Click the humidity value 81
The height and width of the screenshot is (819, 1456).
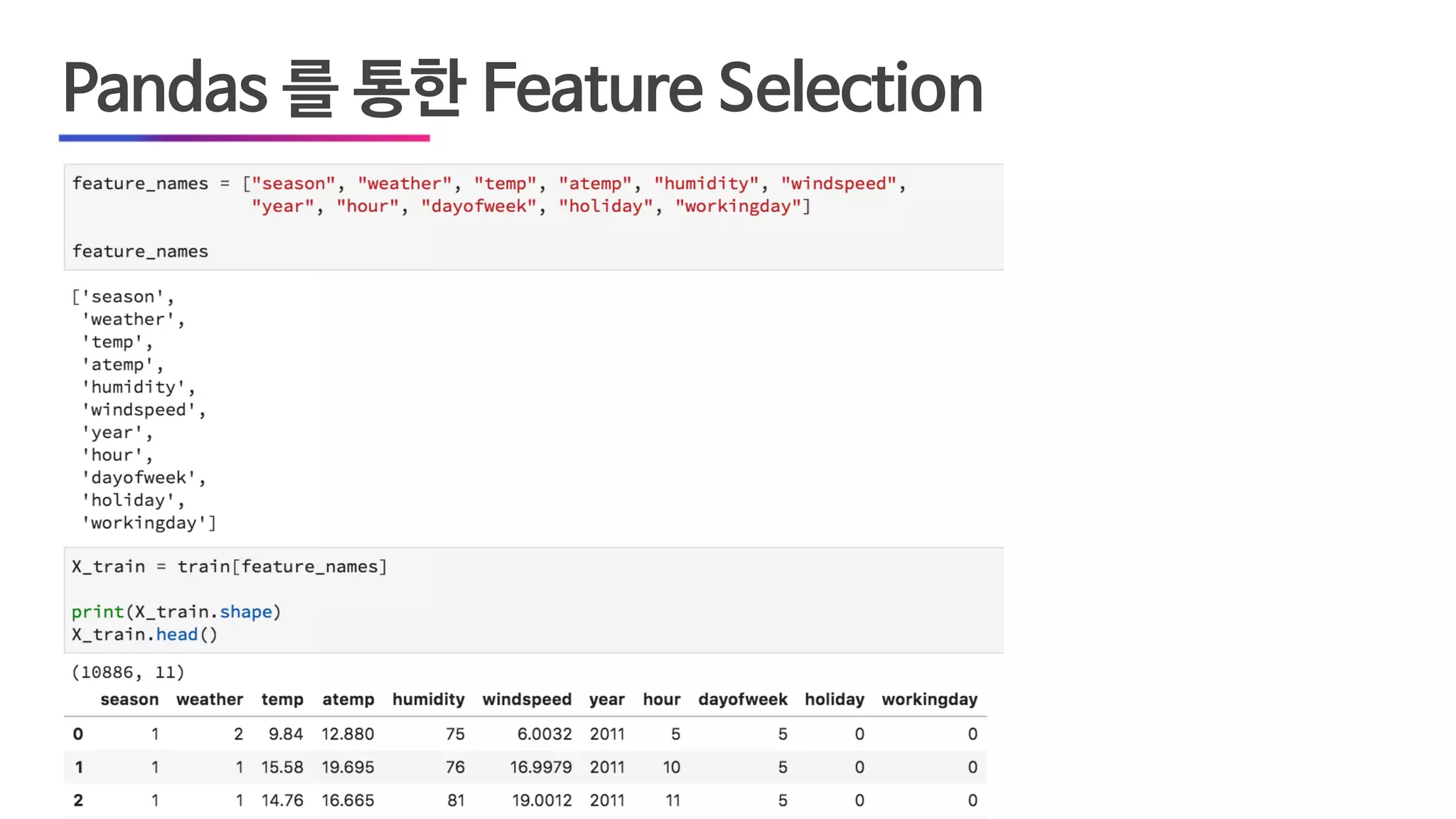pos(456,801)
